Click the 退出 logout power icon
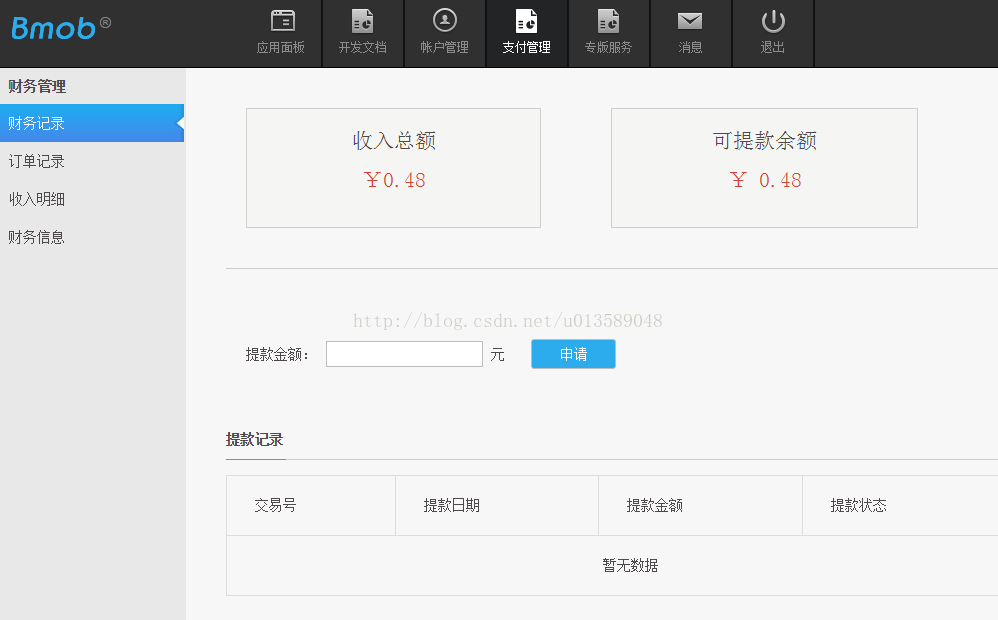This screenshot has width=998, height=620. click(x=772, y=33)
